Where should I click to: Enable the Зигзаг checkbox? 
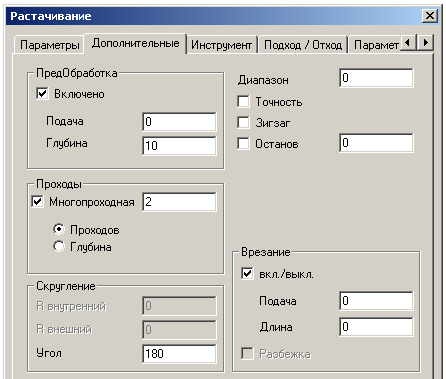click(243, 123)
